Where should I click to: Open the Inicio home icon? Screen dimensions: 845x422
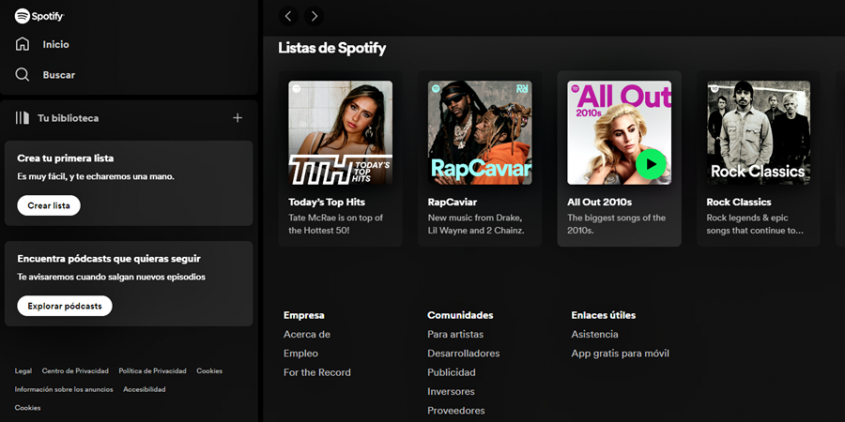[22, 44]
